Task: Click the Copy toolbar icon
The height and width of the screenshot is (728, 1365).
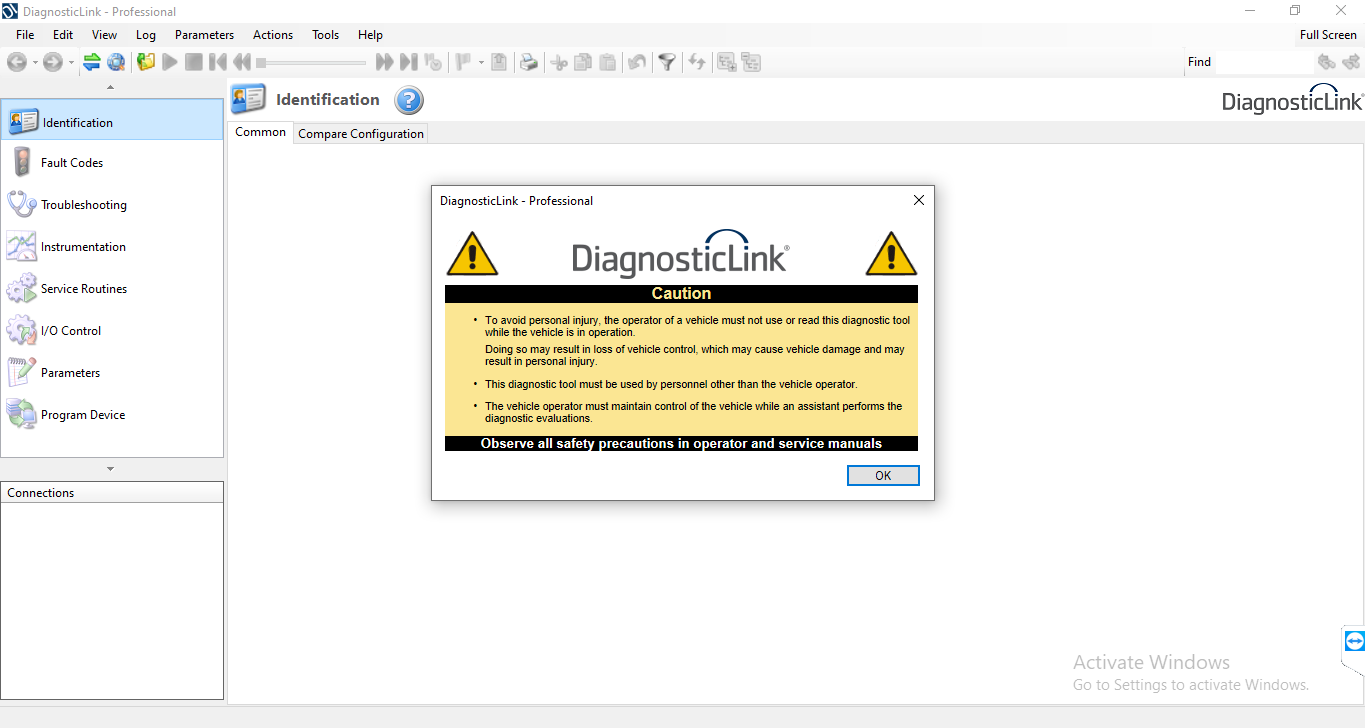Action: [x=583, y=62]
